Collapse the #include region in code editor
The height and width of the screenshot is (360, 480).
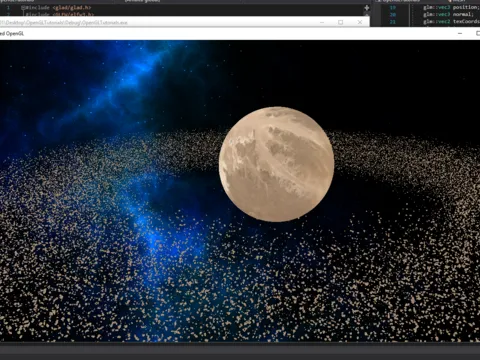pyautogui.click(x=23, y=7)
